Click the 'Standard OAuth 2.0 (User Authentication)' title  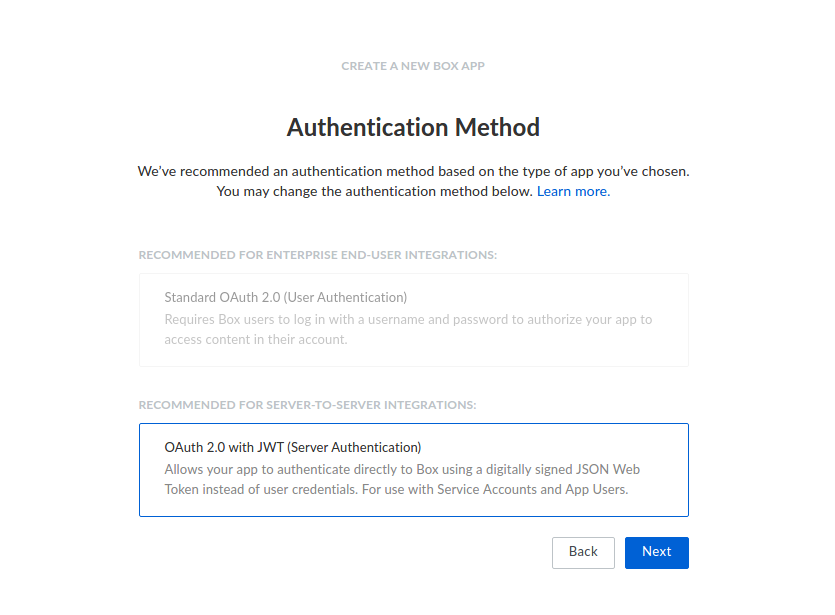coord(285,298)
